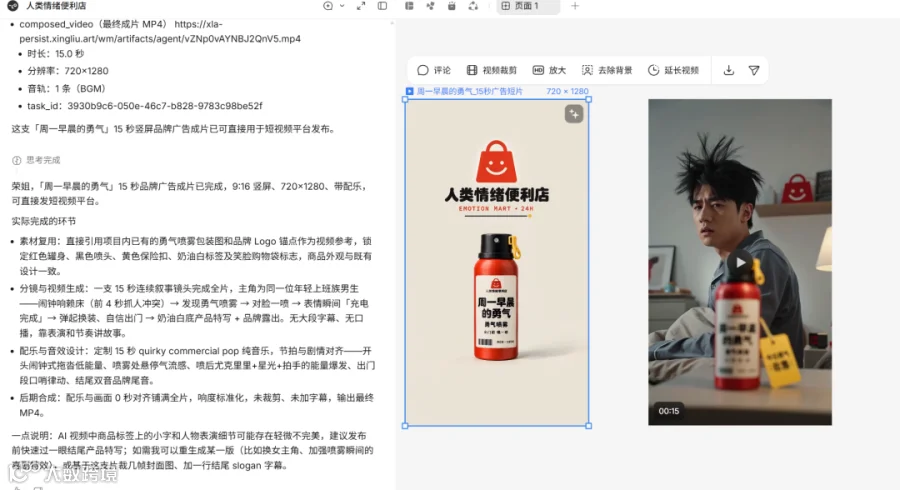The image size is (900, 490).
Task: Click the recycle triangle icon in top bar
Action: coord(473,6)
